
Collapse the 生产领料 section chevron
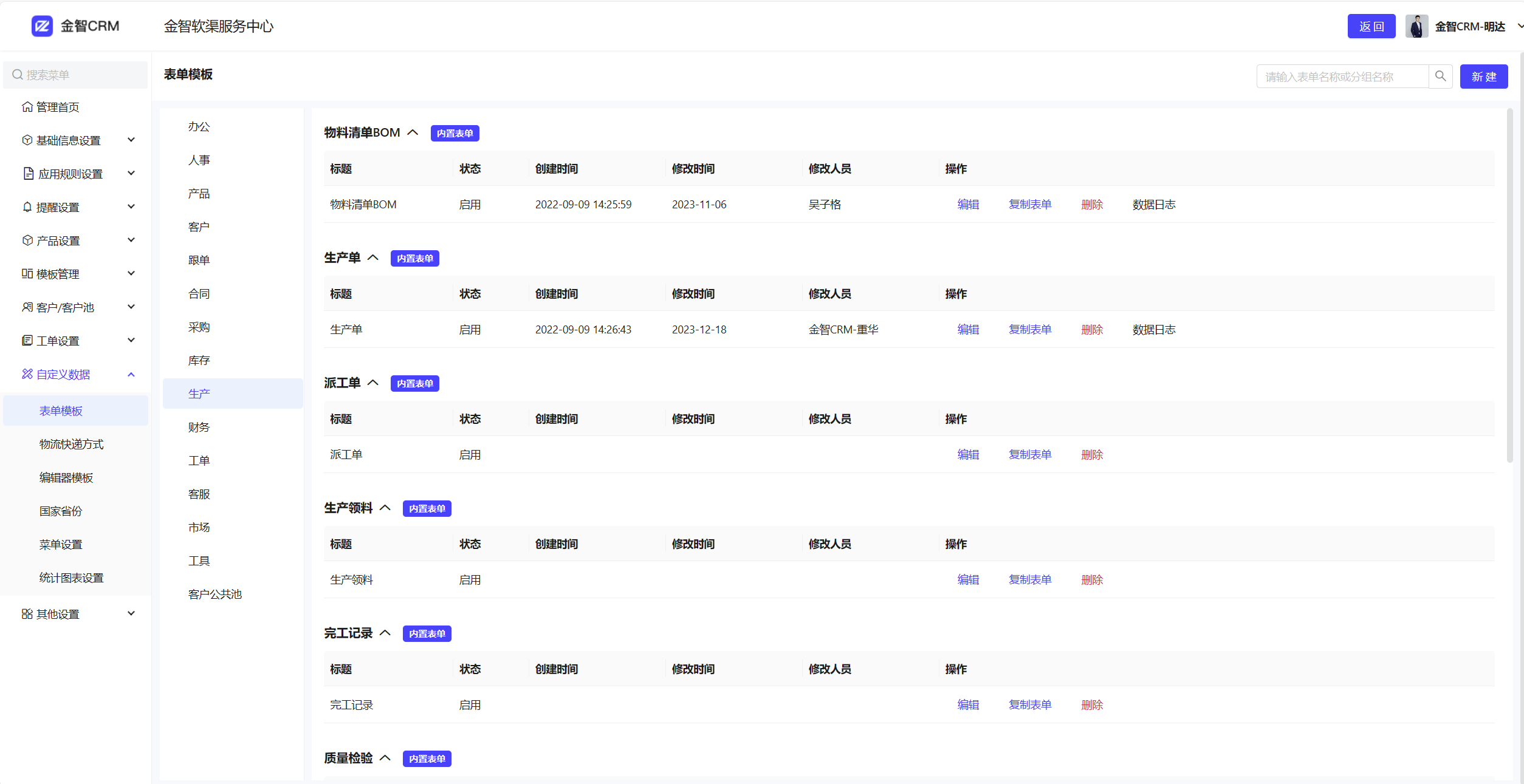(385, 508)
